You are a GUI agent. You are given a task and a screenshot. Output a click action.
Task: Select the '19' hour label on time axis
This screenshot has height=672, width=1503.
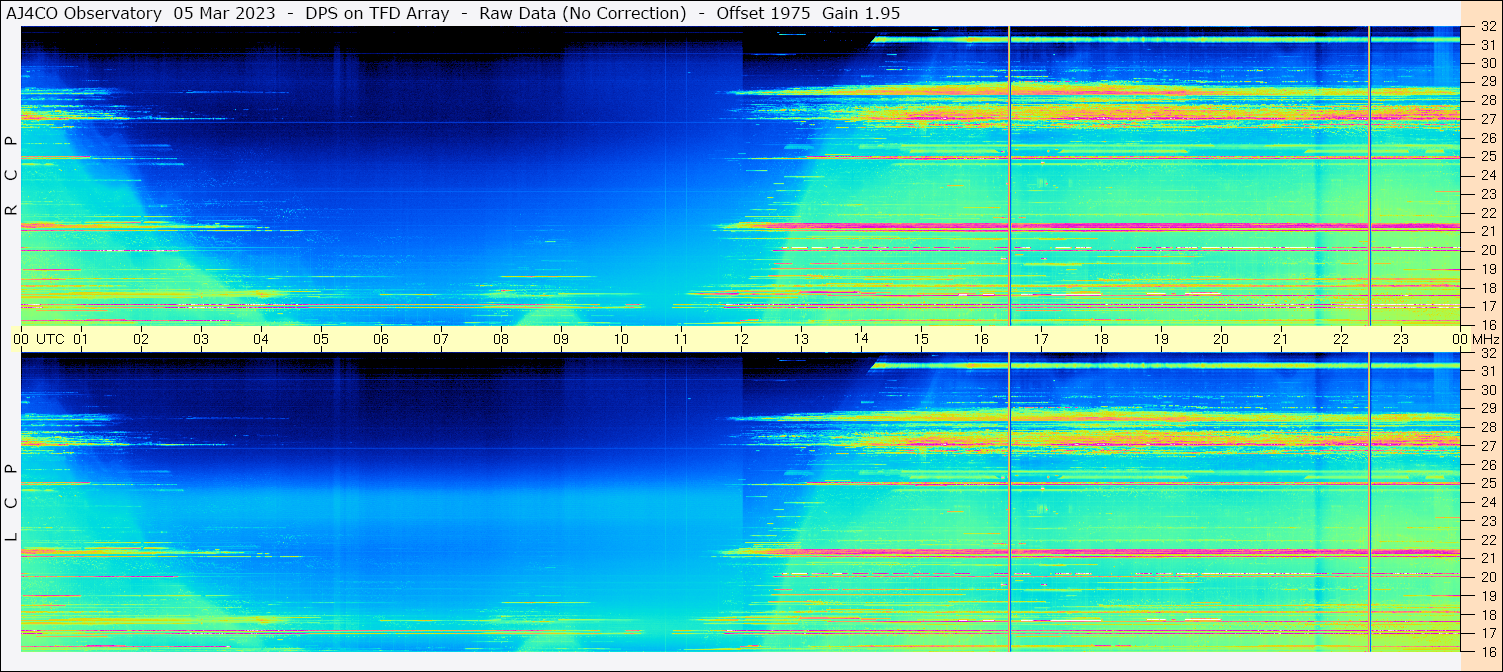click(1161, 339)
